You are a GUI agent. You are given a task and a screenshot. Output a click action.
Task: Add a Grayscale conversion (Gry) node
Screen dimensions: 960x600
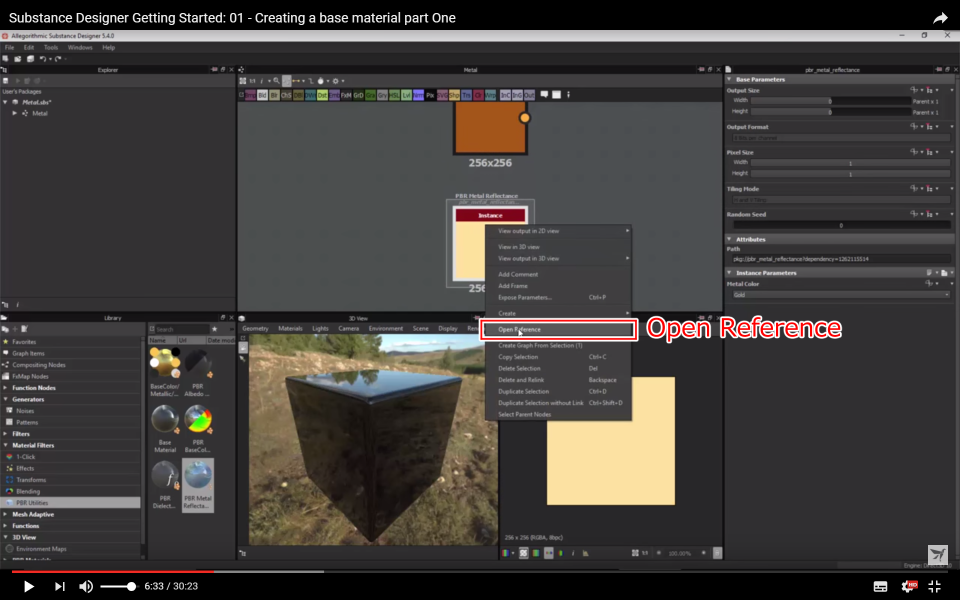(x=382, y=95)
